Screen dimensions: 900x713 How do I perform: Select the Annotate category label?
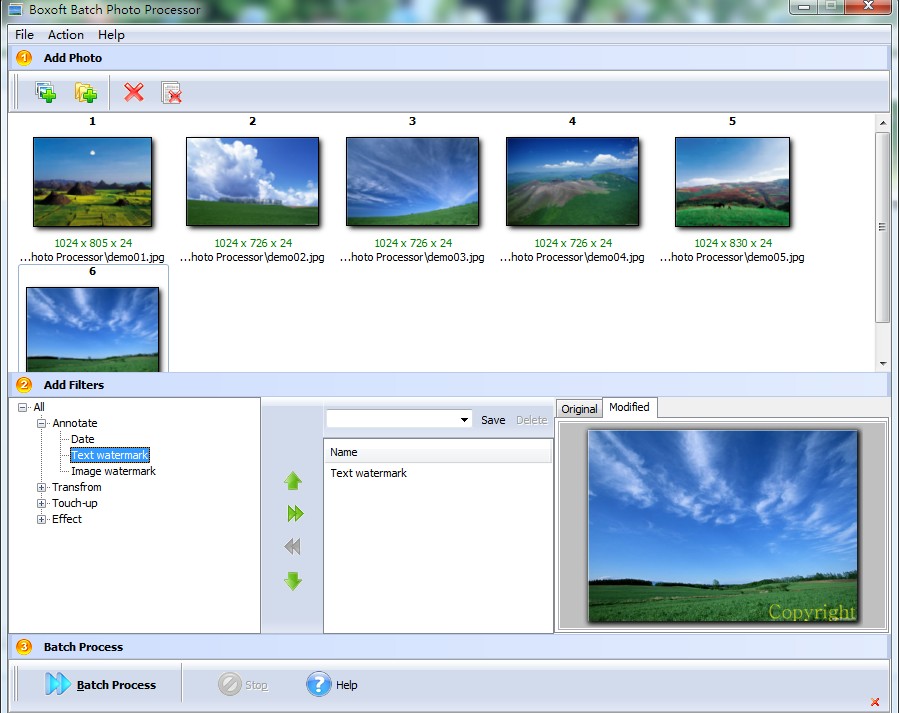tap(75, 423)
